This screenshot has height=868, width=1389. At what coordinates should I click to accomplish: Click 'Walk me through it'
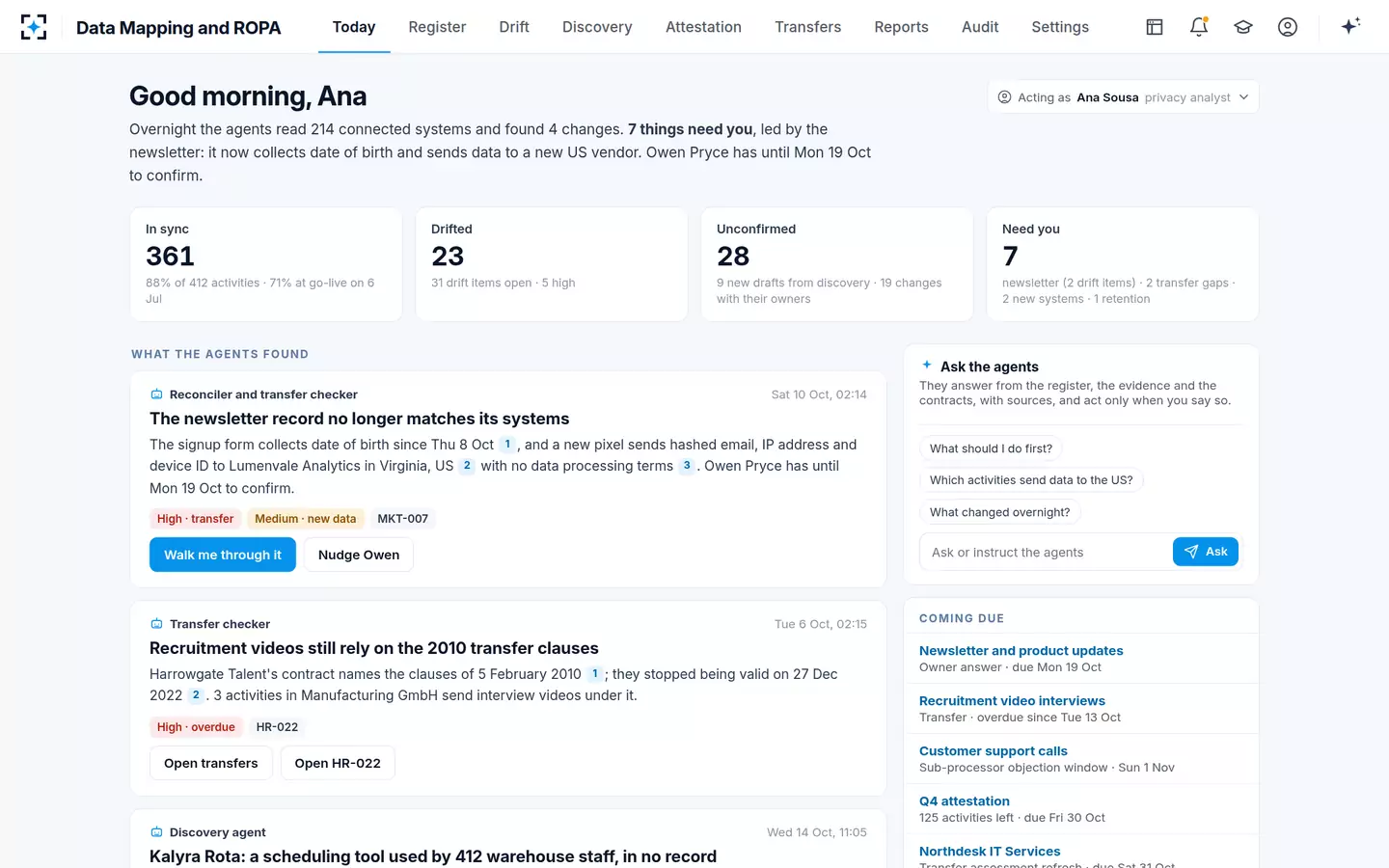click(223, 555)
